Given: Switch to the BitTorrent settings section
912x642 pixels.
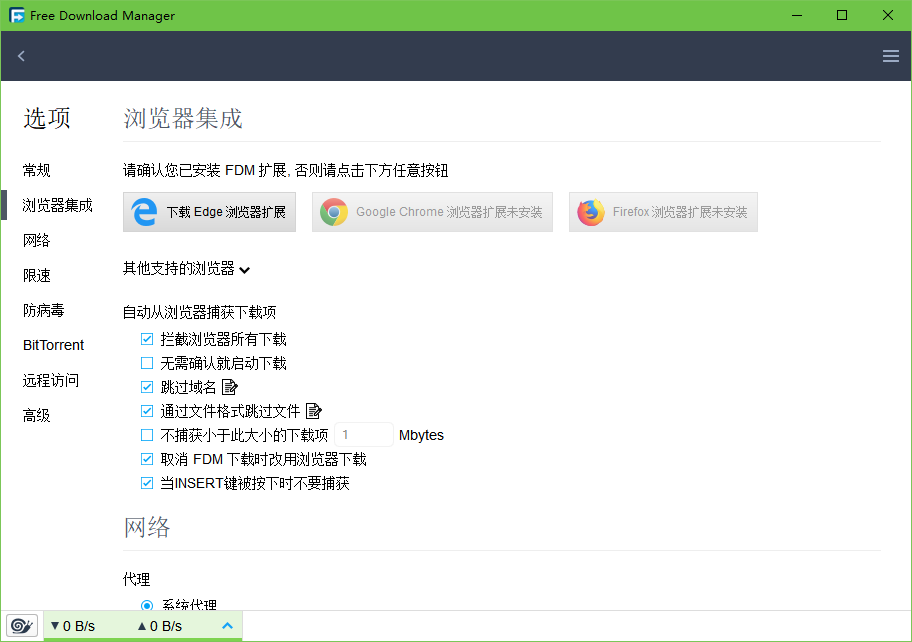Looking at the screenshot, I should pos(53,344).
